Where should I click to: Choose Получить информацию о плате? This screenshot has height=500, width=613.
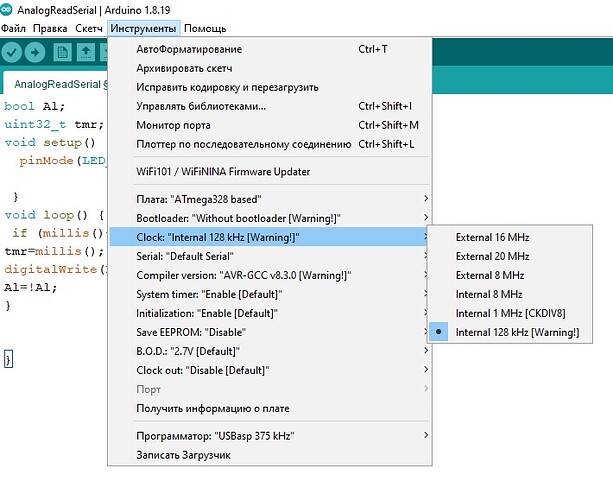270,409
